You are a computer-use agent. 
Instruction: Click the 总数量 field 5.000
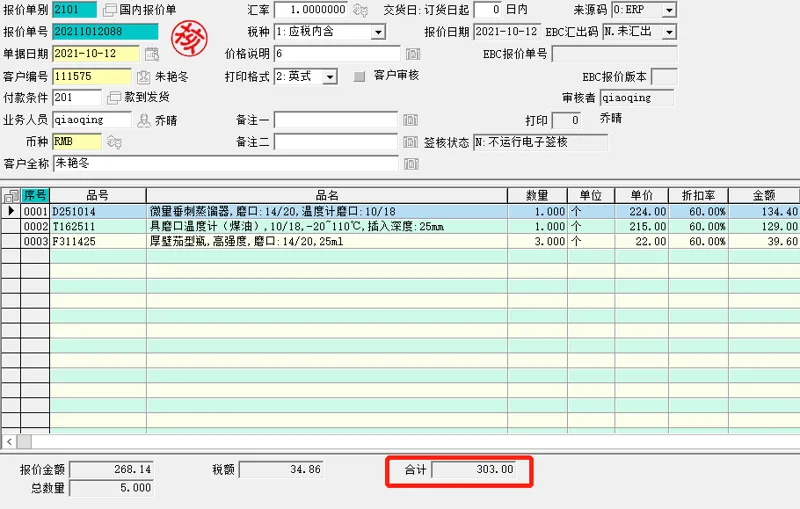point(111,488)
